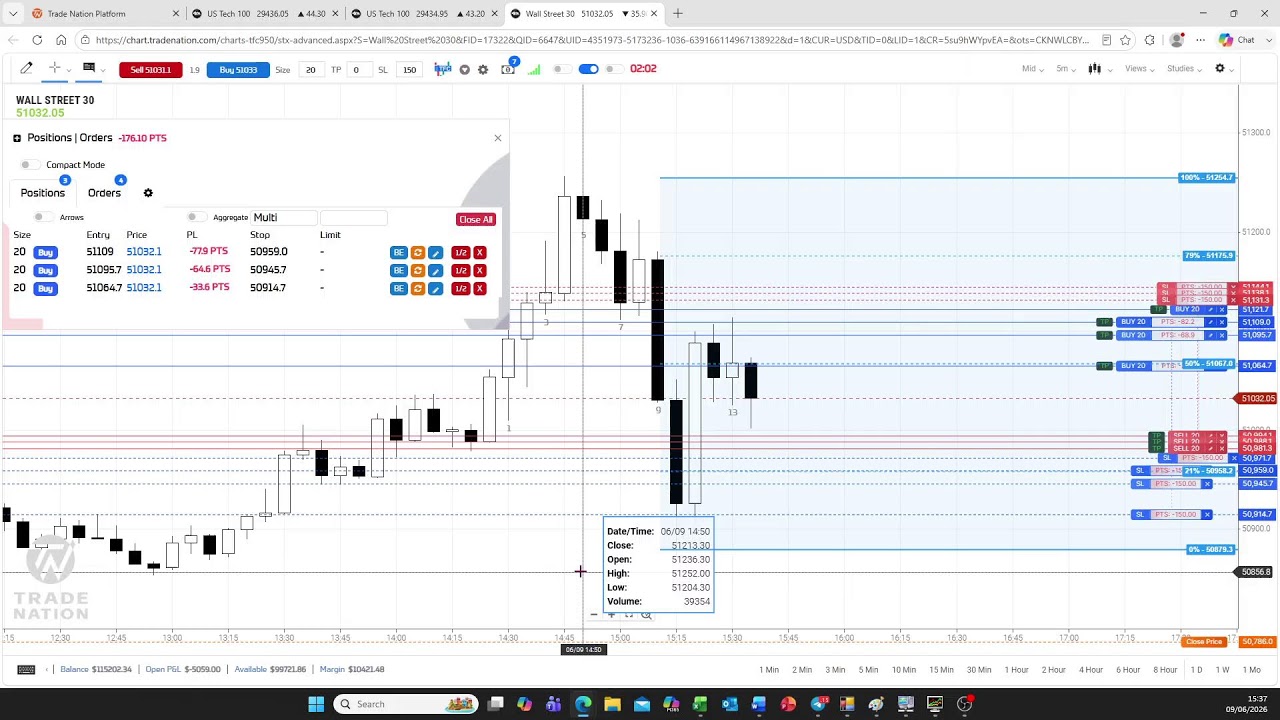Viewport: 1280px width, 720px height.
Task: Close the 51095.7 position with red X
Action: coord(480,271)
